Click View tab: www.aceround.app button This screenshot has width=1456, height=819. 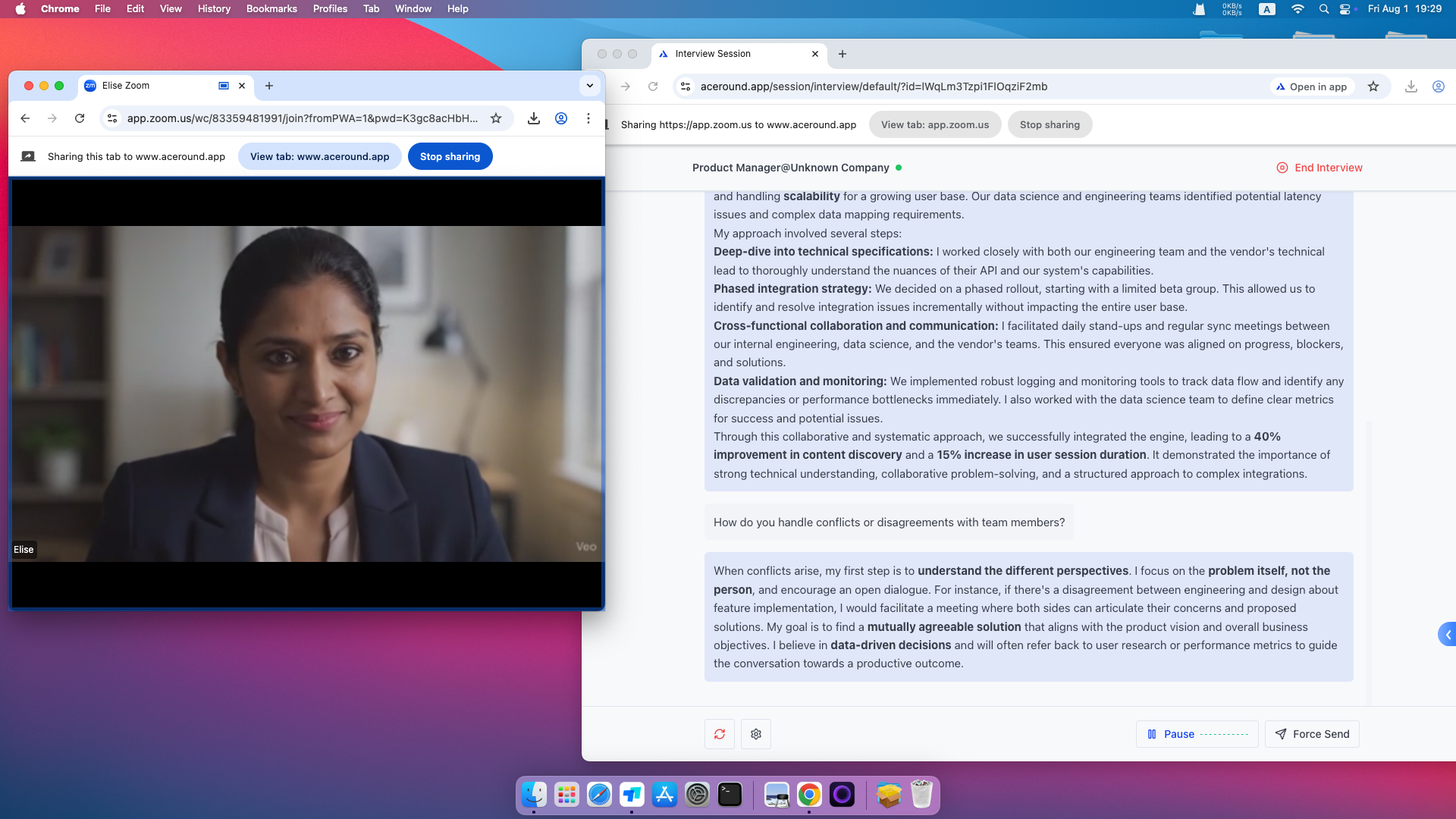pos(320,157)
